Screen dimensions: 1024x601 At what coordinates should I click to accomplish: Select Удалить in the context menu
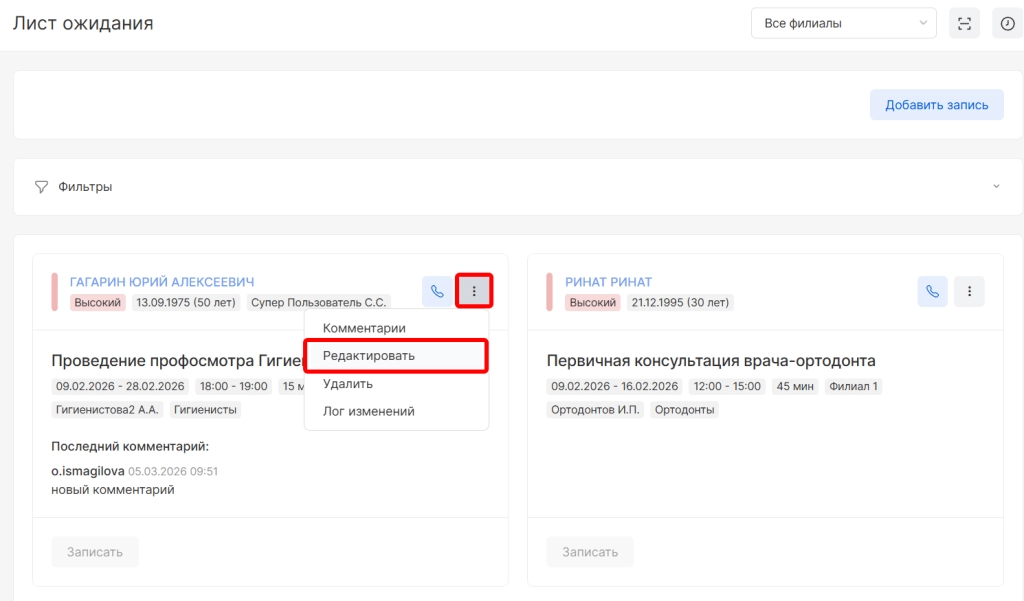point(348,383)
